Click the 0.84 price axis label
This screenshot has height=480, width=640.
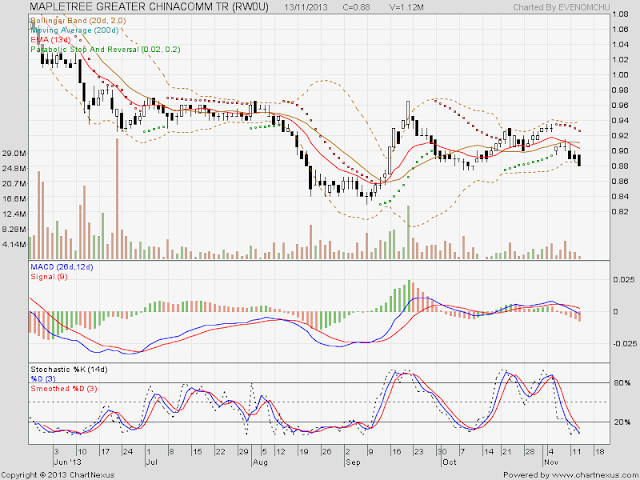(620, 196)
